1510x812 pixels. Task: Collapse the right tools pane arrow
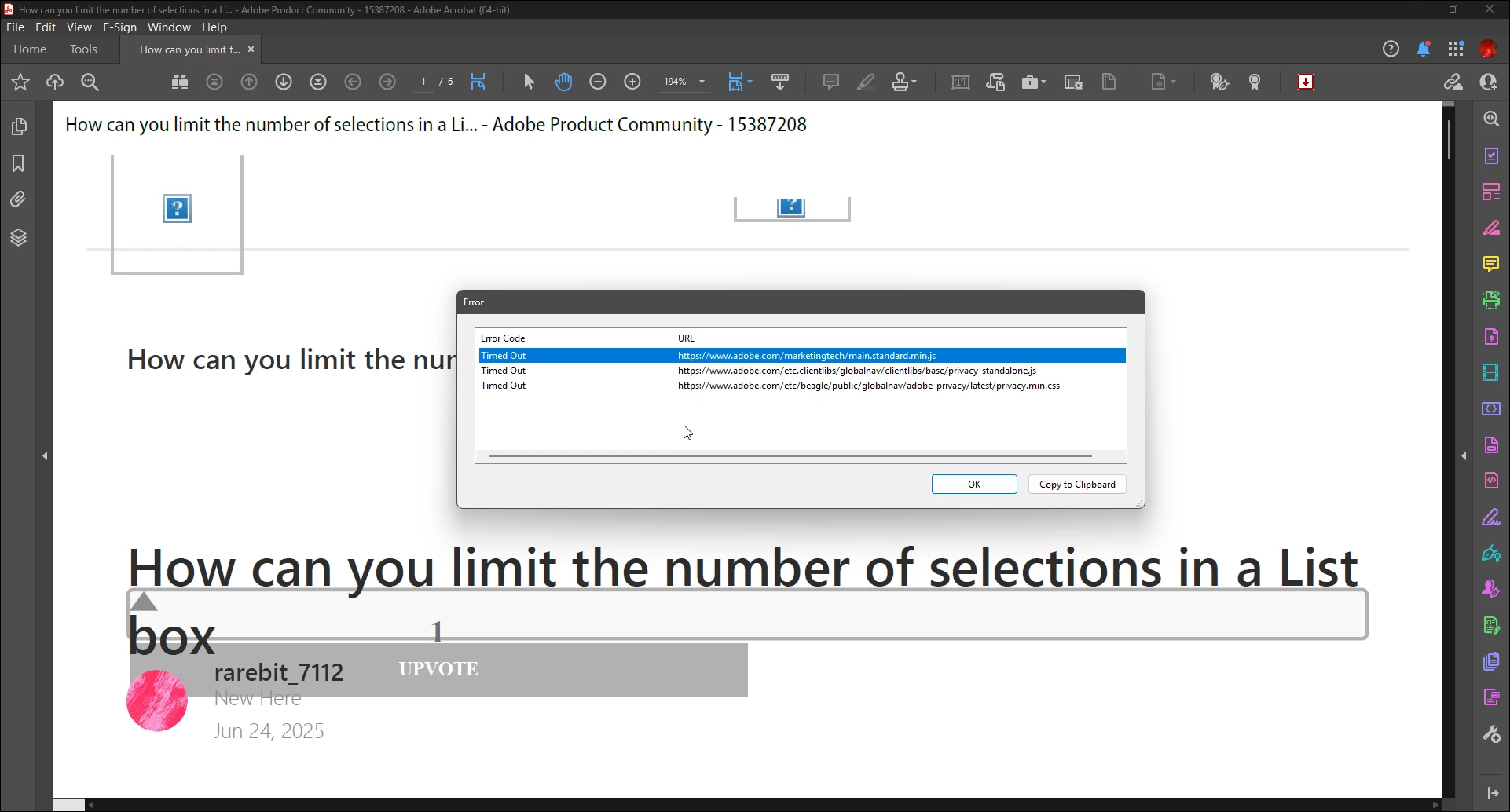[1464, 455]
